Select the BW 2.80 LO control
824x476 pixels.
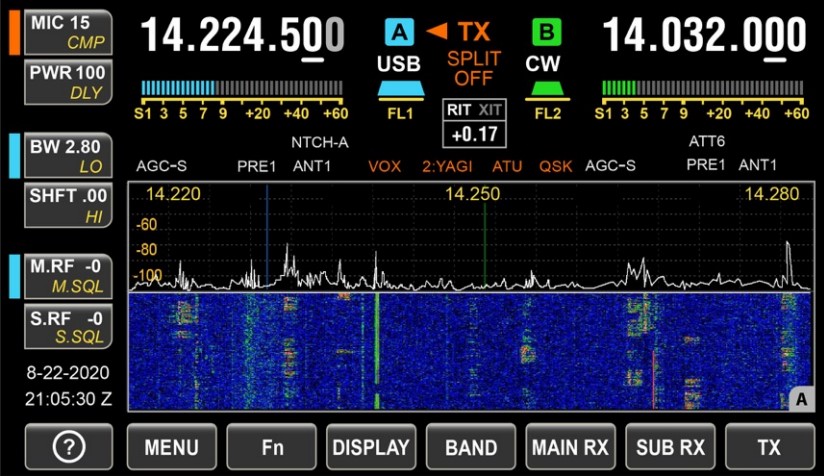tap(68, 156)
